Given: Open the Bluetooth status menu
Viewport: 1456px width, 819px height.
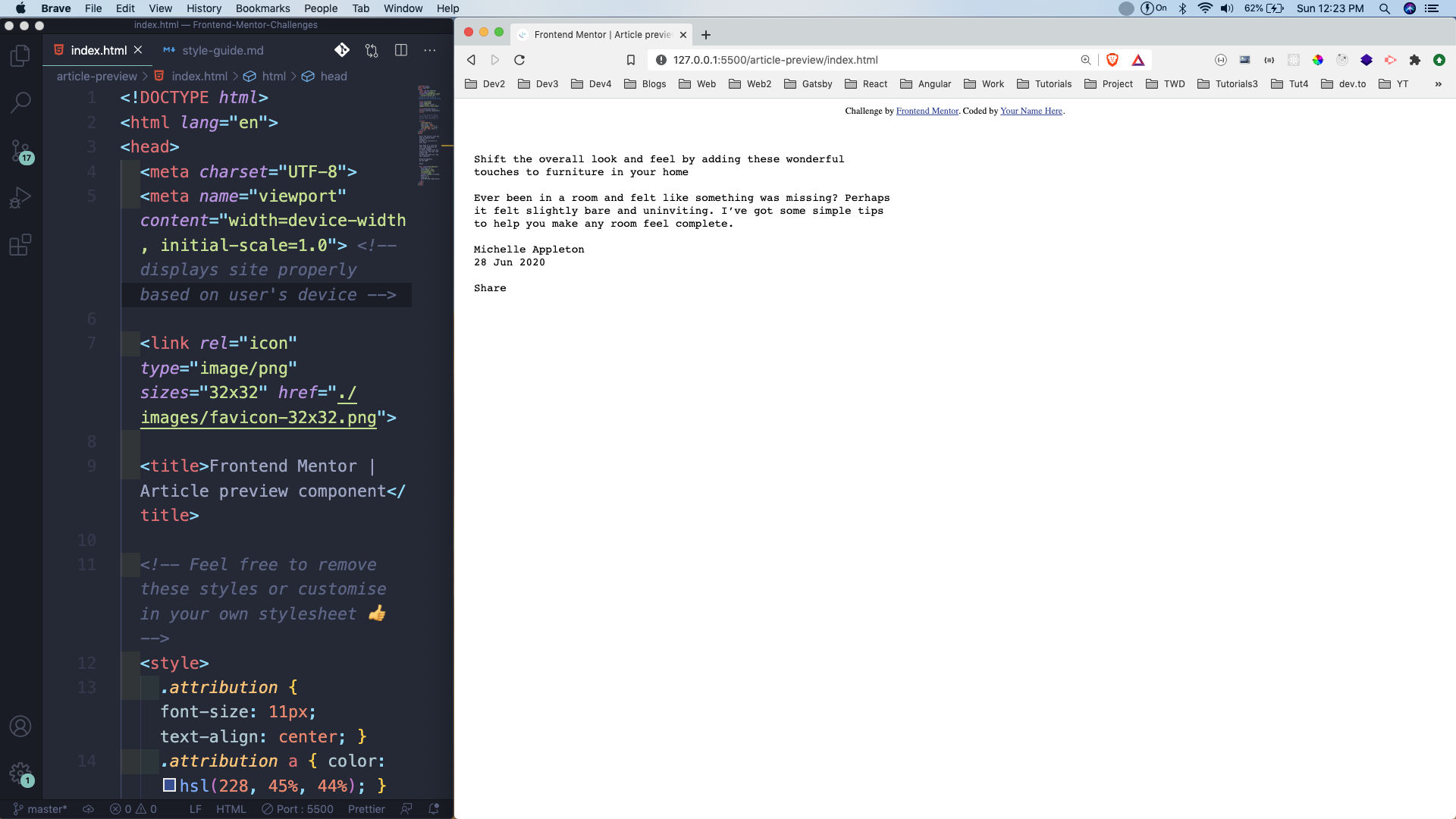Looking at the screenshot, I should pyautogui.click(x=1182, y=8).
